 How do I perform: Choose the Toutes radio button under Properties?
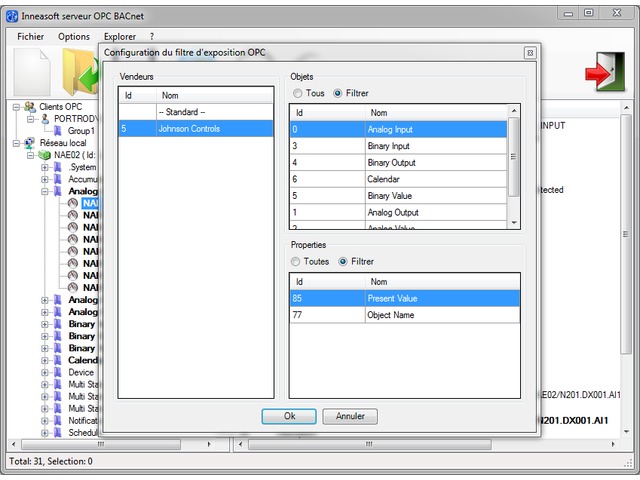[x=296, y=261]
